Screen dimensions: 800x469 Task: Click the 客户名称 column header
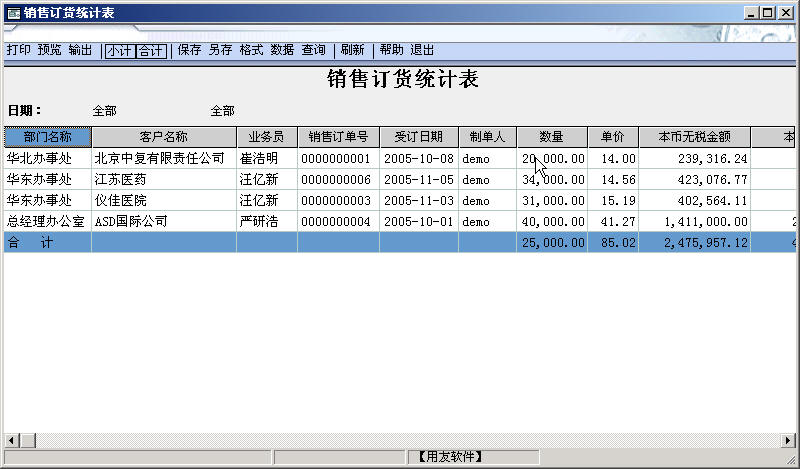(164, 137)
